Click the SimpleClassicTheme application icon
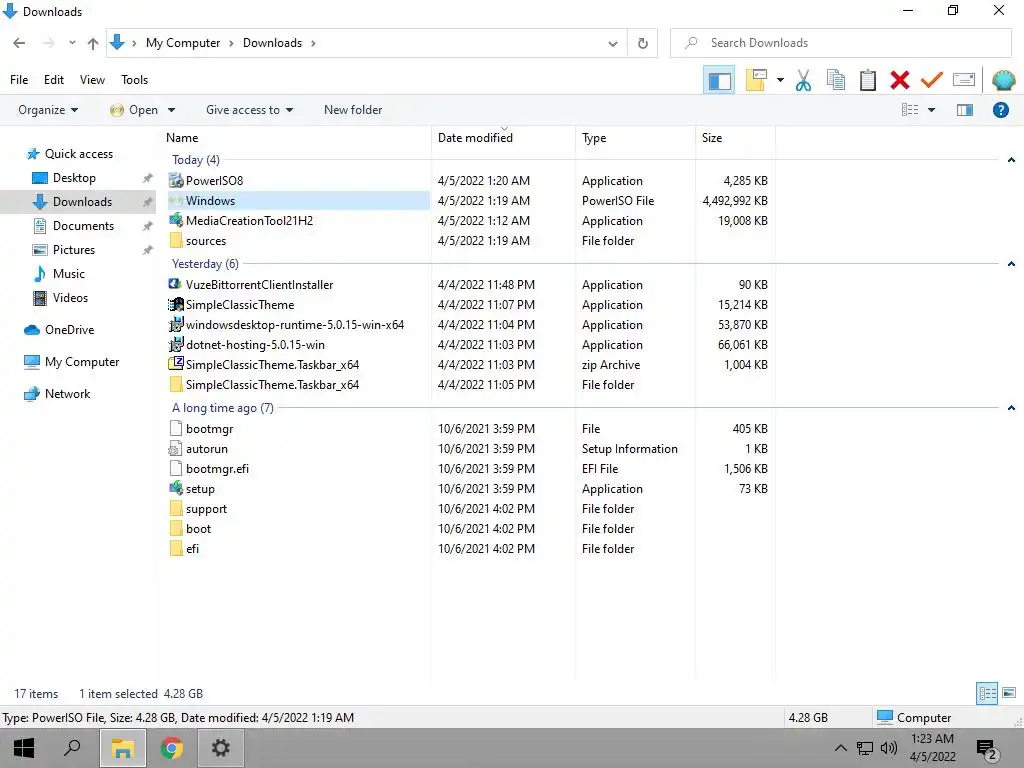Screen dimensions: 1024x768 pyautogui.click(x=176, y=304)
